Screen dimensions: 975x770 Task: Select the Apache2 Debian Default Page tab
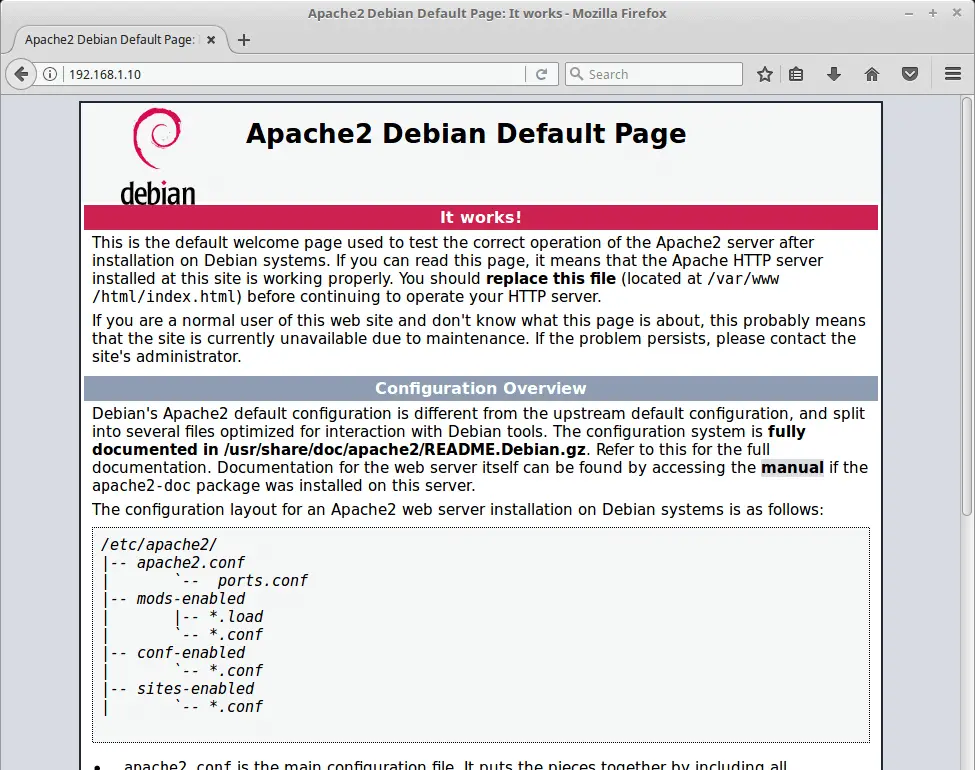[119, 40]
